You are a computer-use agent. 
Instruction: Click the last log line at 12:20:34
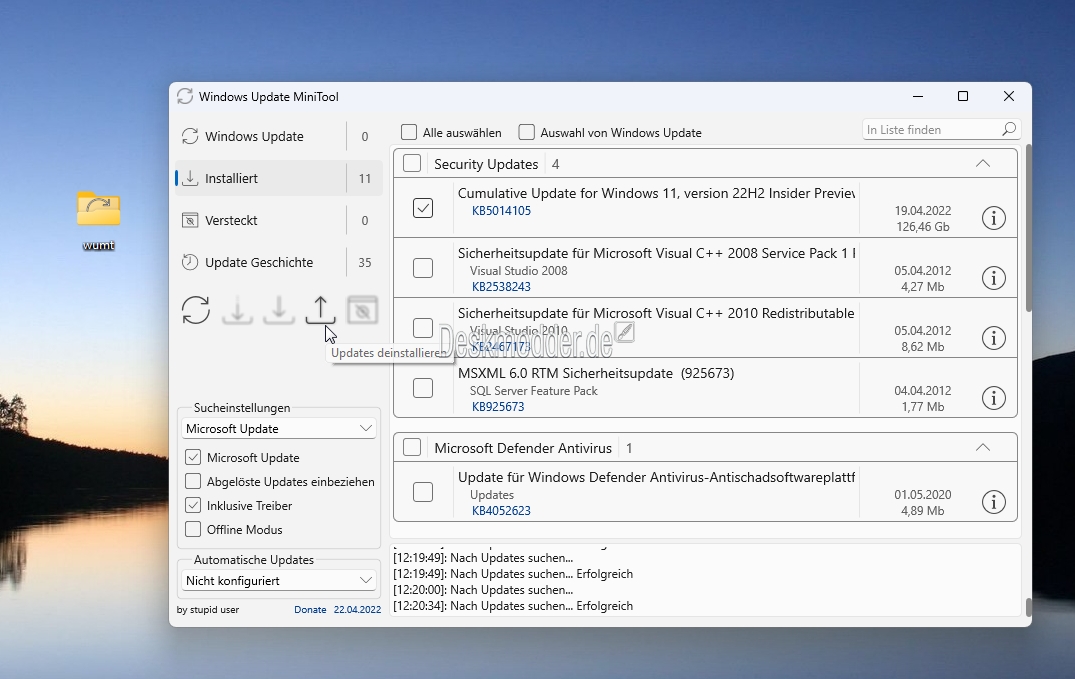(x=513, y=606)
